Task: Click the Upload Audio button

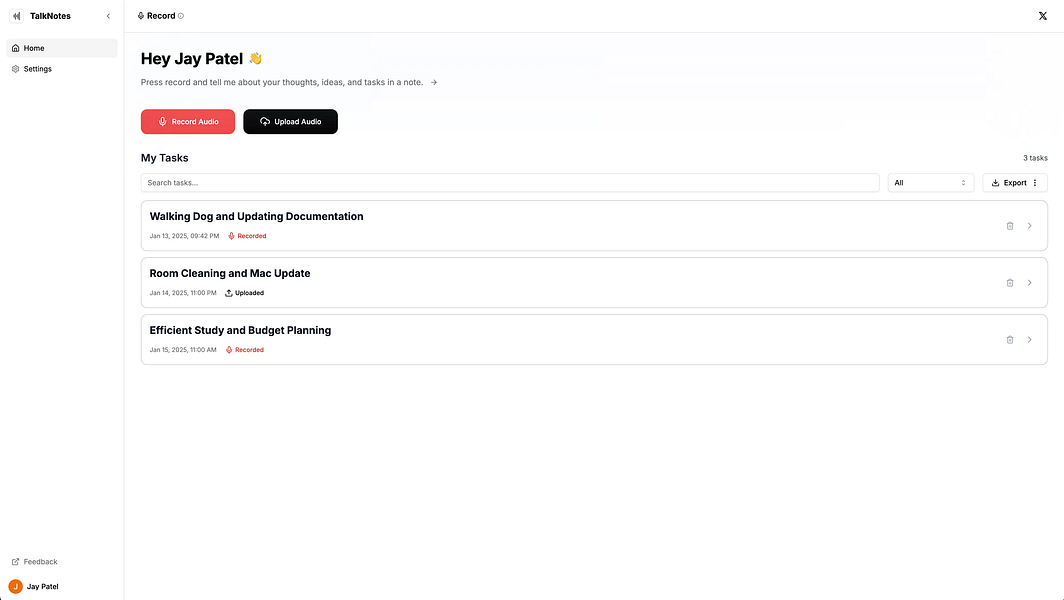Action: point(290,121)
